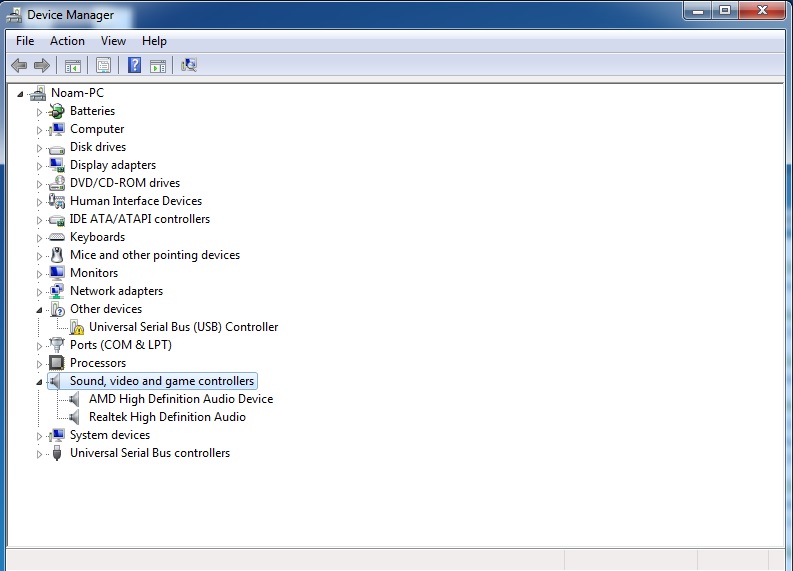The width and height of the screenshot is (793, 571).
Task: Expand the Processors node
Action: tap(39, 364)
